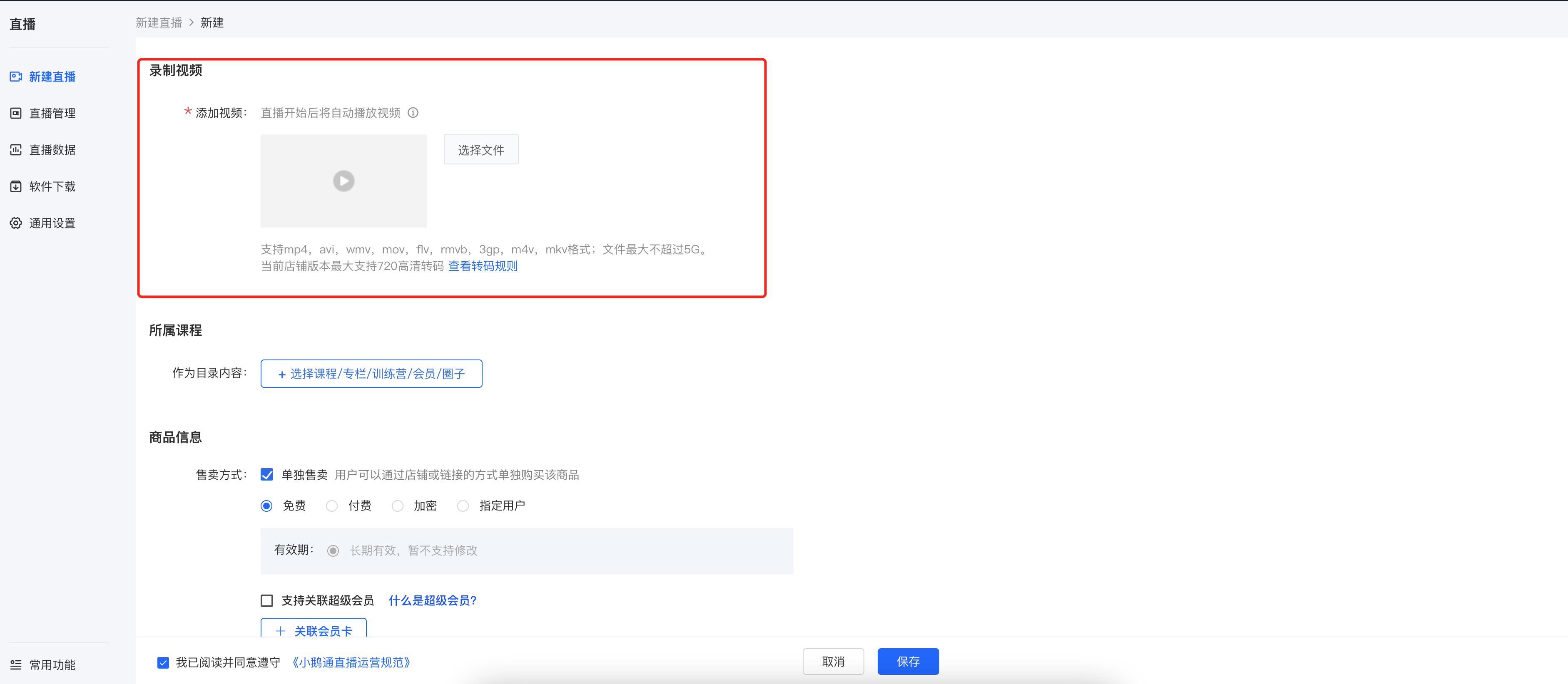This screenshot has height=684, width=1568.
Task: Select the 加密 radio option
Action: (398, 506)
